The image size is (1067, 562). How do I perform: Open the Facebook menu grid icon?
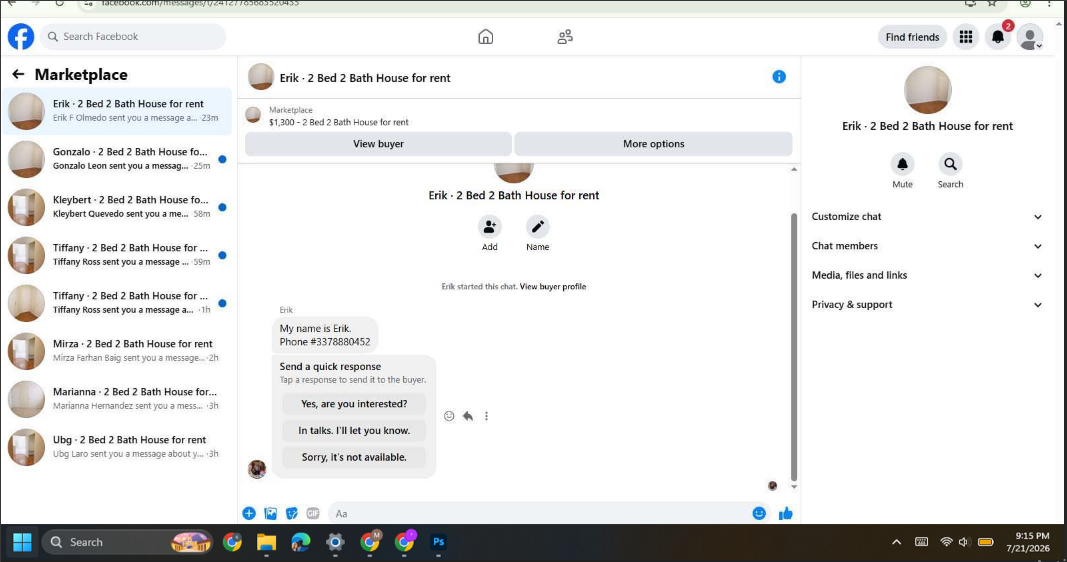(966, 37)
